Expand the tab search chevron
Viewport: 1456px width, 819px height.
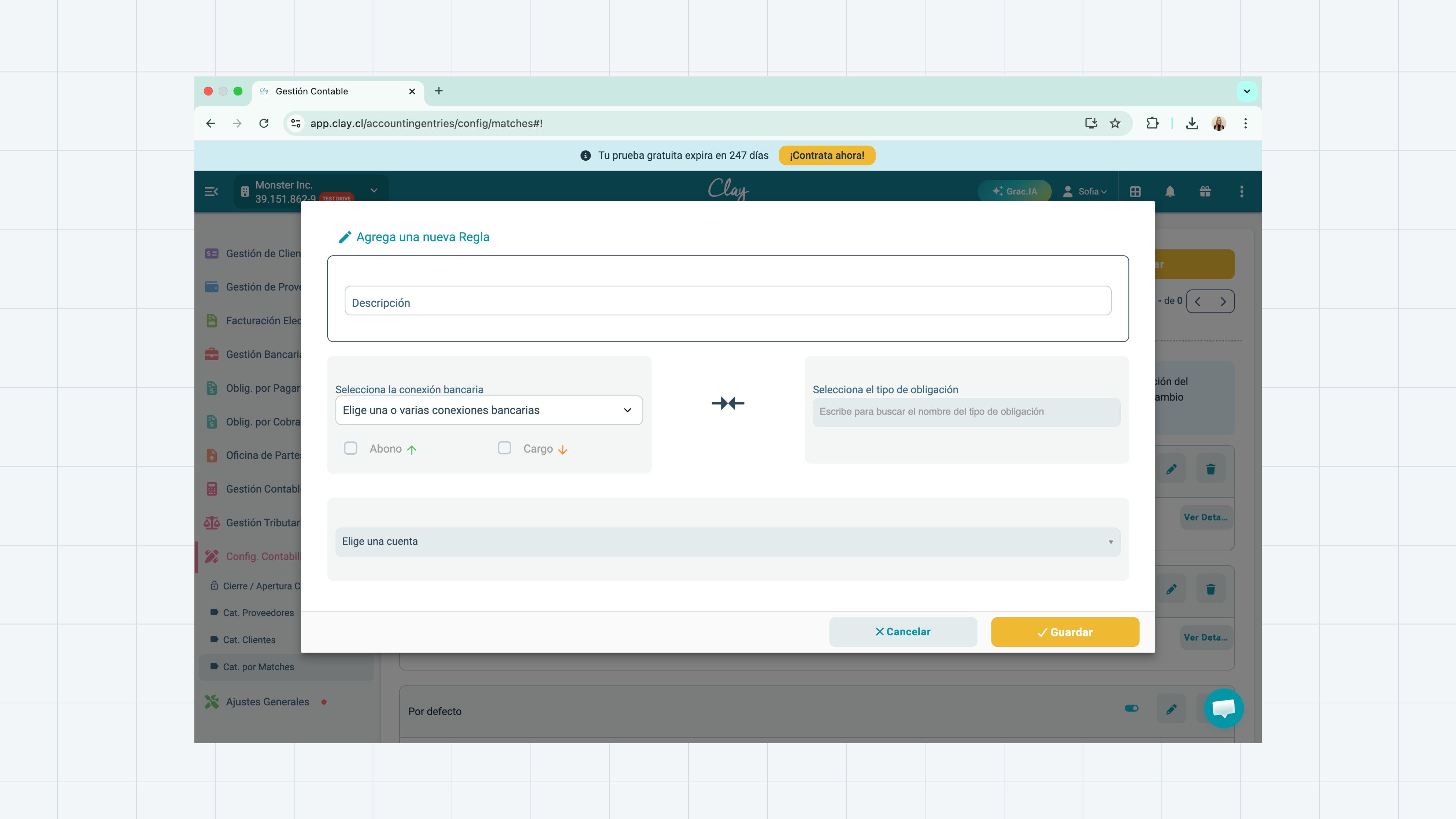(x=1247, y=92)
